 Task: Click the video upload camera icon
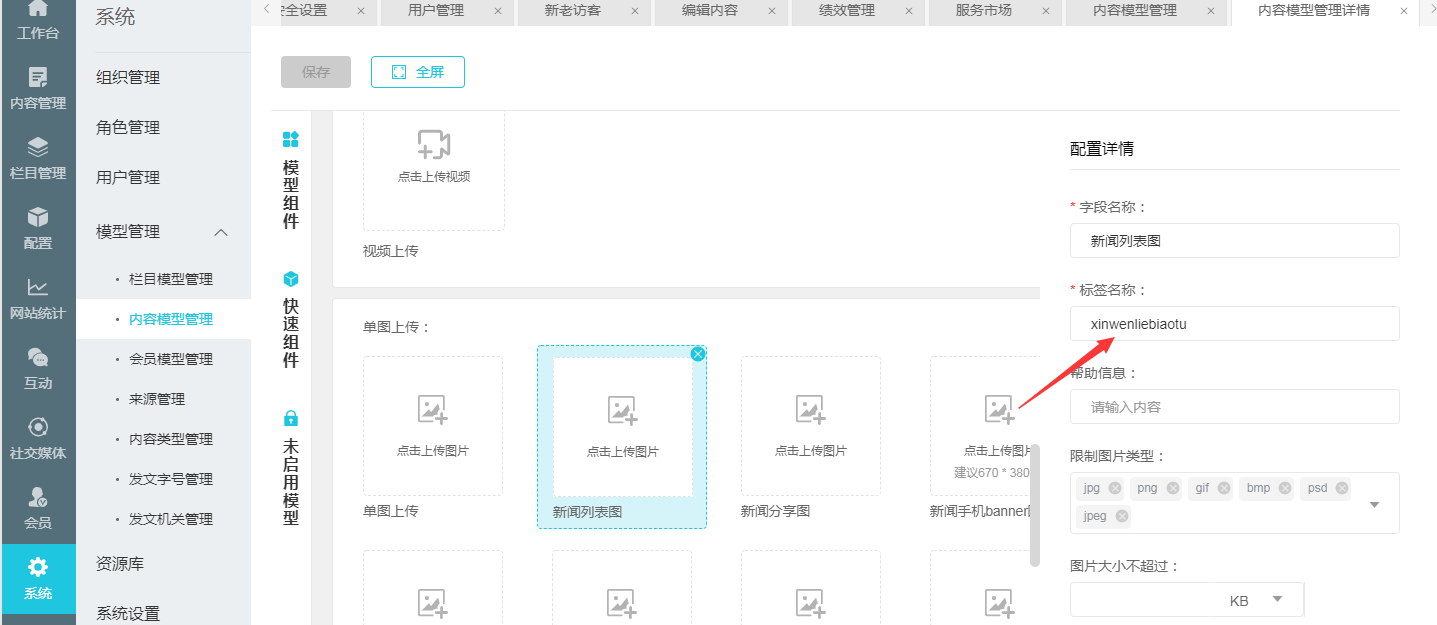coord(434,144)
